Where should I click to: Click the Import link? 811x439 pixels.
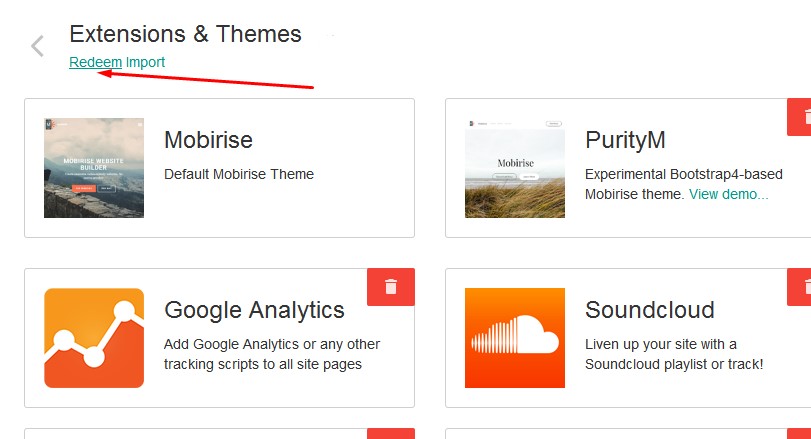click(145, 62)
